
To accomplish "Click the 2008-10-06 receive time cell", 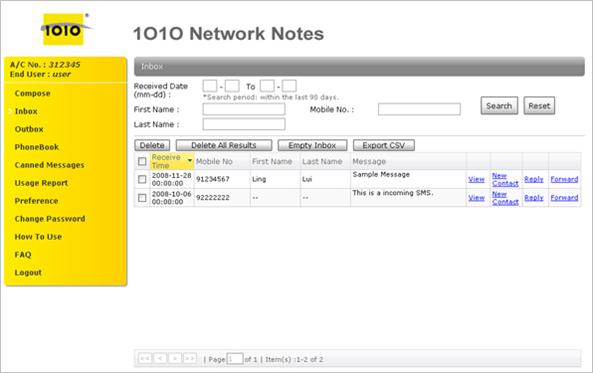I will pyautogui.click(x=171, y=198).
